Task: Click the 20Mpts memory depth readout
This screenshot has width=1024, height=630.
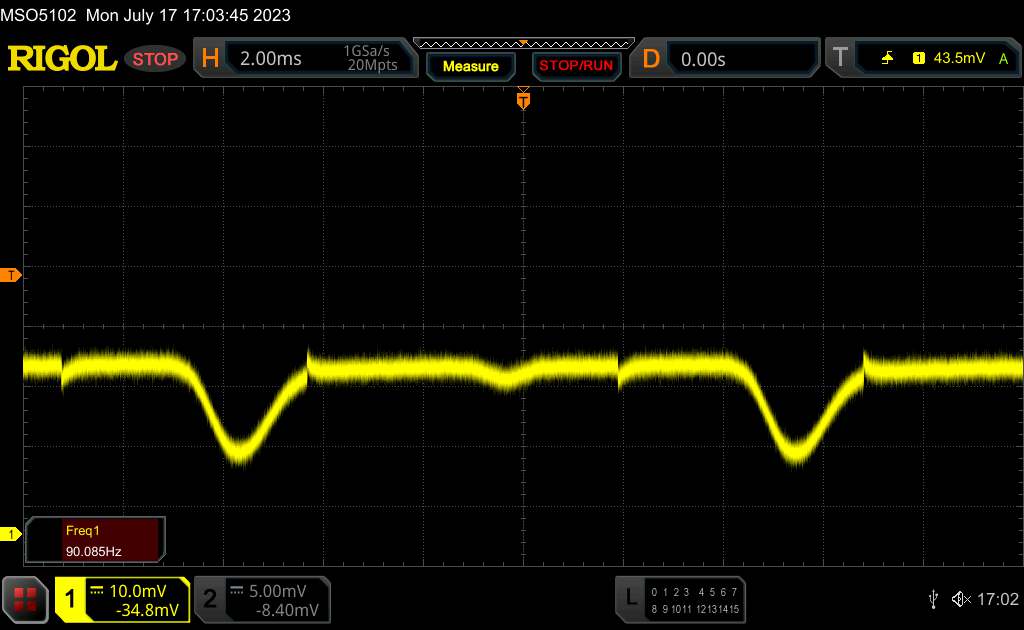Action: (x=372, y=65)
